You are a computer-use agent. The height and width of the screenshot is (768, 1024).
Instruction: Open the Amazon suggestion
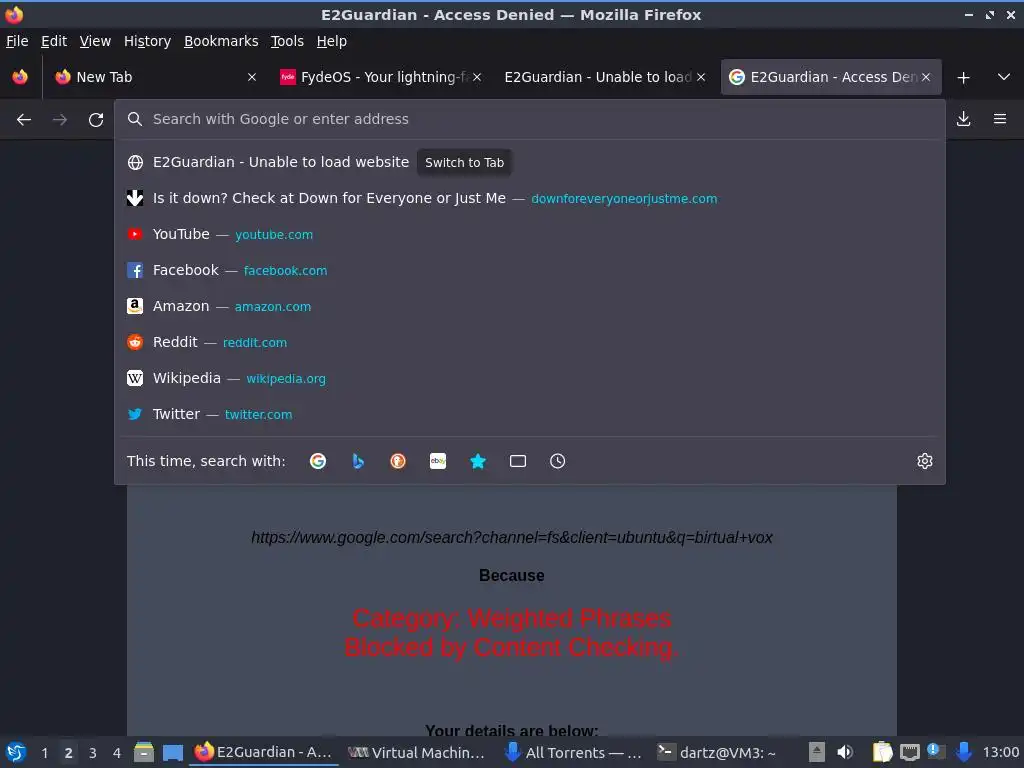[x=530, y=306]
